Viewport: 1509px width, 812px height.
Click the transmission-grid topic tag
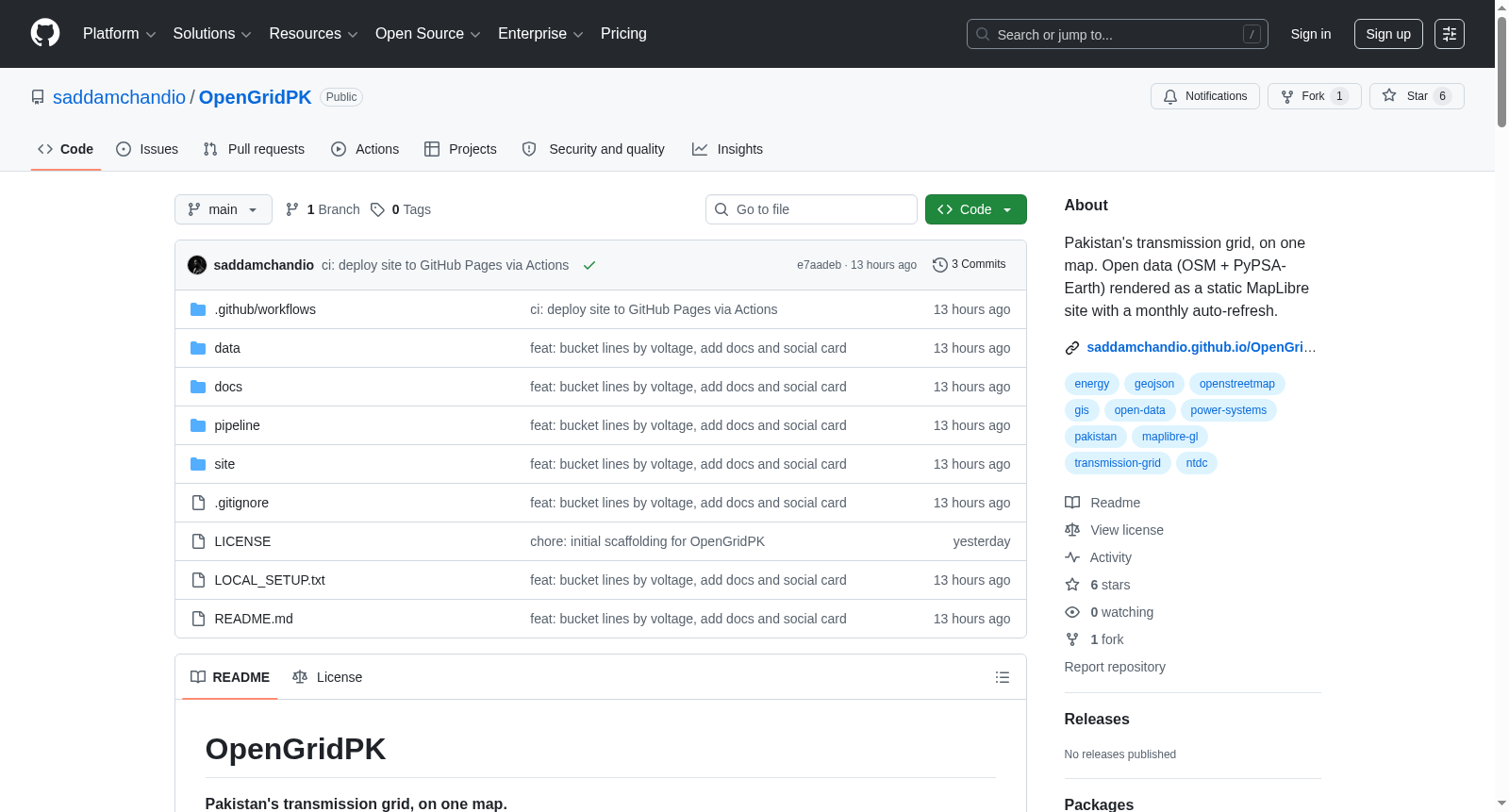click(x=1118, y=463)
